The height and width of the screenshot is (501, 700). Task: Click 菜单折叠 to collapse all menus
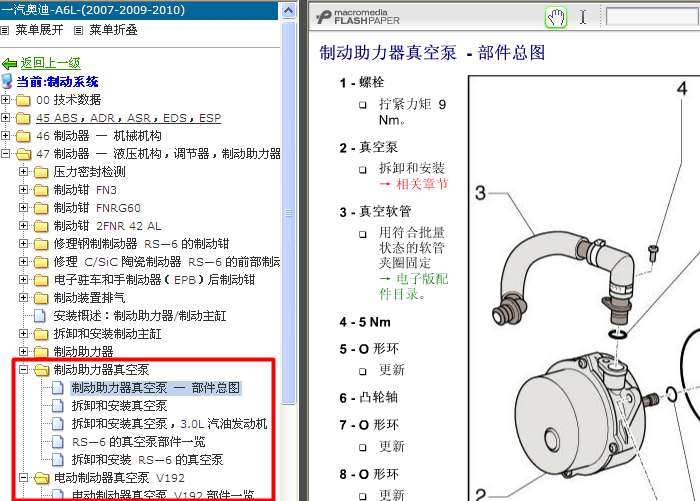[x=113, y=30]
